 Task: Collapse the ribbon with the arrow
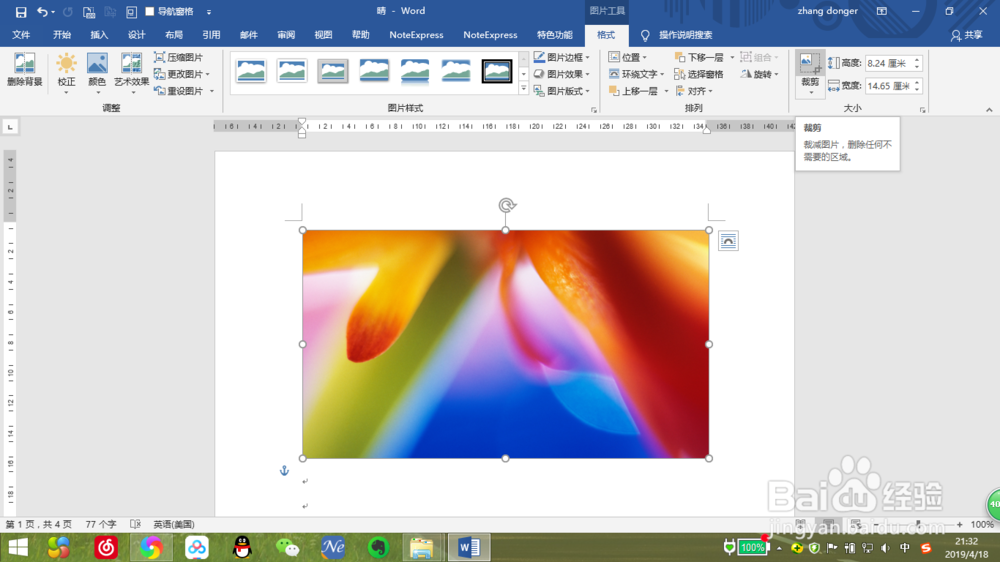coord(989,110)
